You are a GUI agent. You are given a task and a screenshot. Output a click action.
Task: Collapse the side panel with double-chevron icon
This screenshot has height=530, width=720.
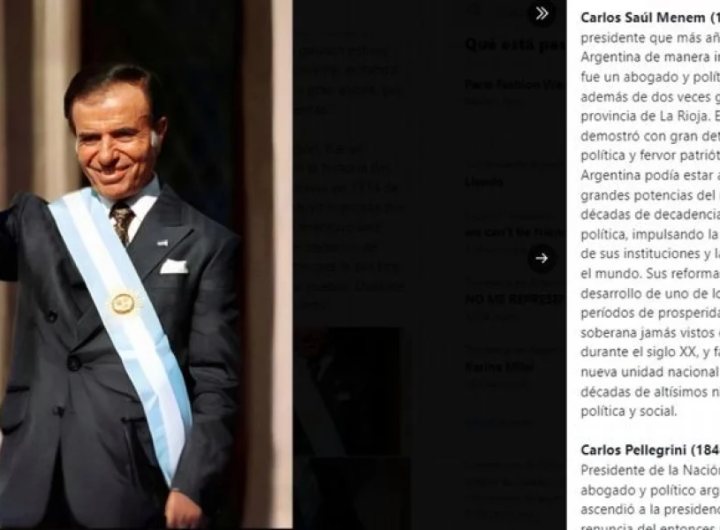tap(541, 13)
